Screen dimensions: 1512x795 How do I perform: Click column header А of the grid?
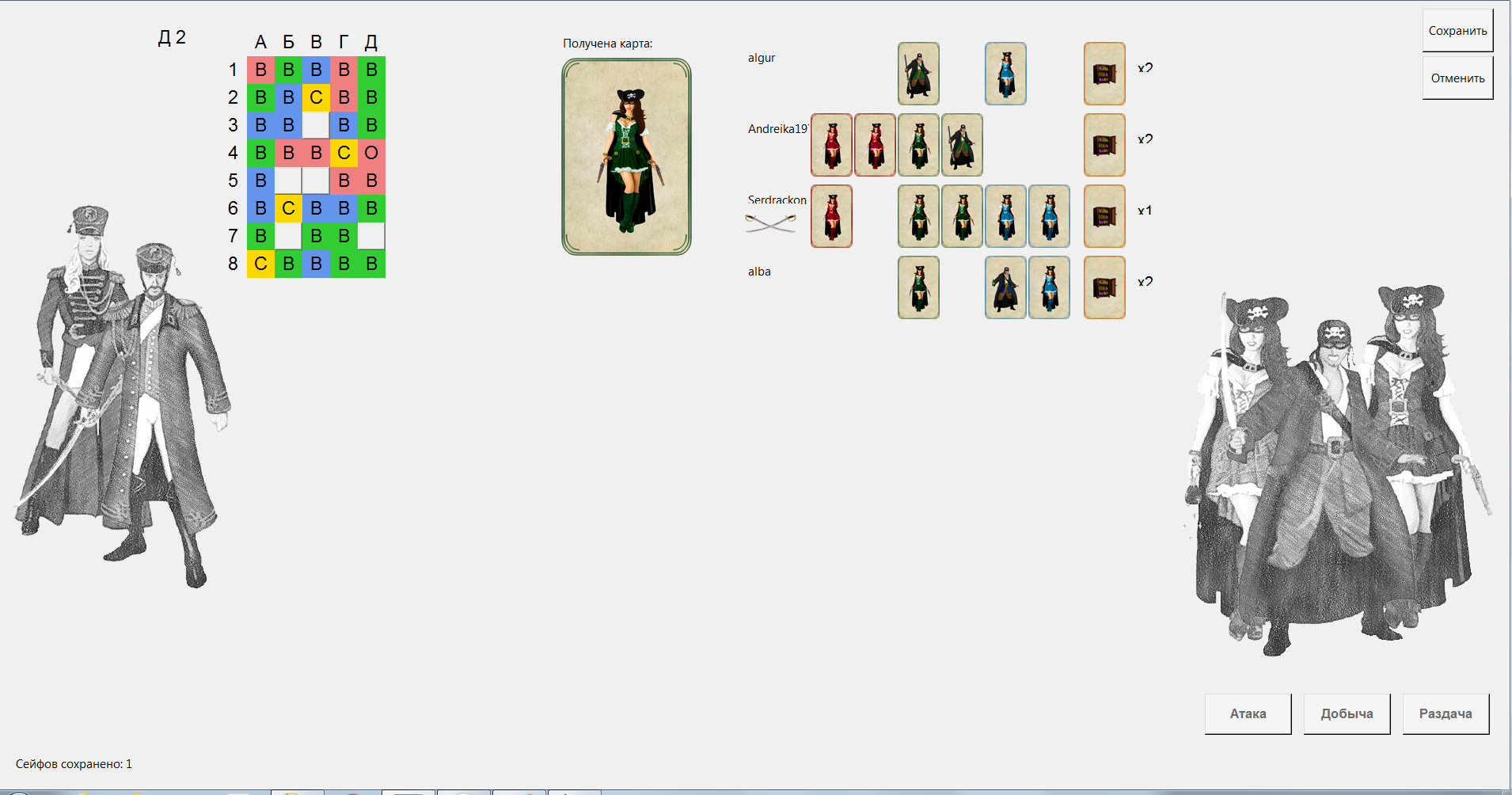click(x=260, y=42)
